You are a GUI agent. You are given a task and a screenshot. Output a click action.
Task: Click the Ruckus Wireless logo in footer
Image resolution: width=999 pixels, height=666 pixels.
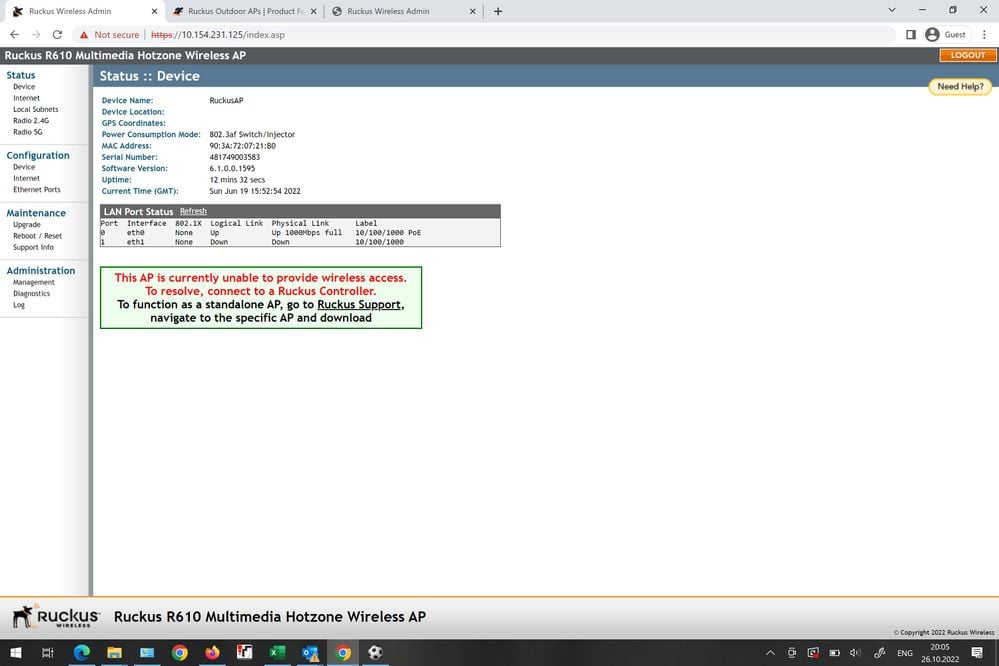(56, 616)
